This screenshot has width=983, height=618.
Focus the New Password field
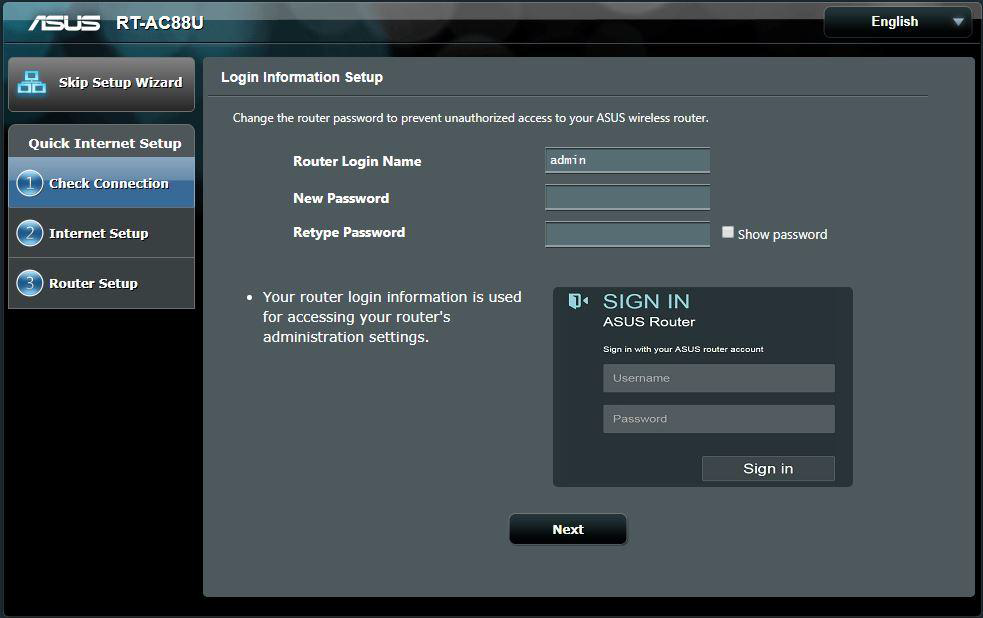tap(628, 197)
